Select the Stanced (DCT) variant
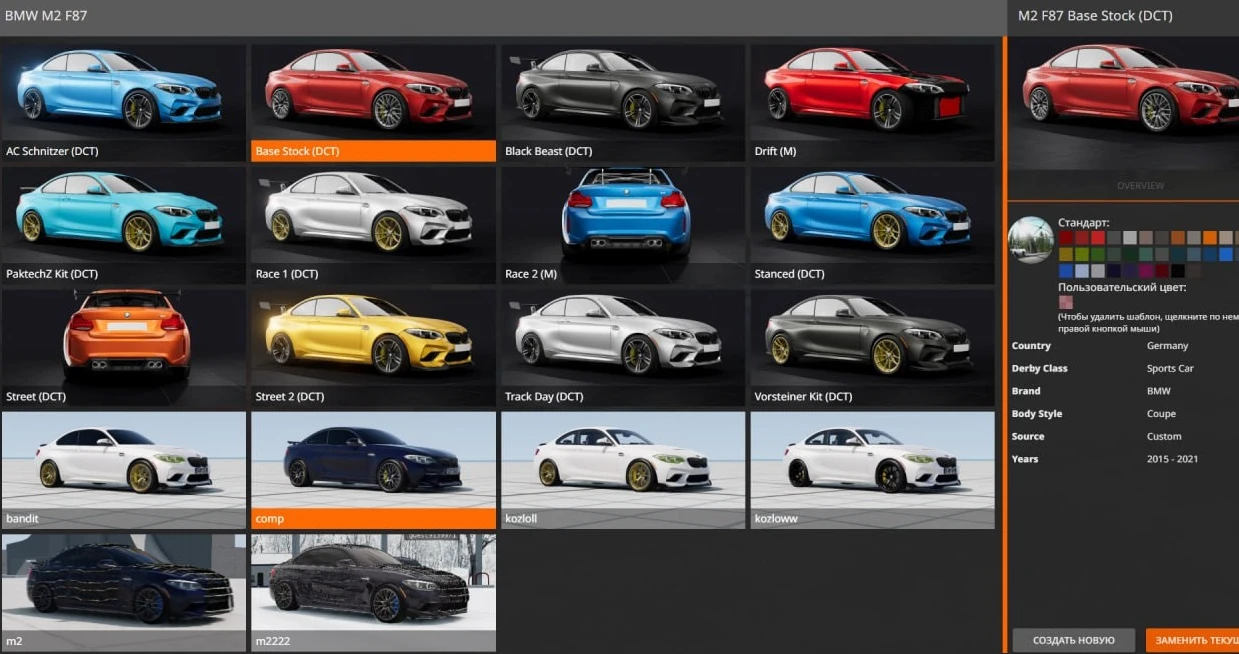 (870, 218)
